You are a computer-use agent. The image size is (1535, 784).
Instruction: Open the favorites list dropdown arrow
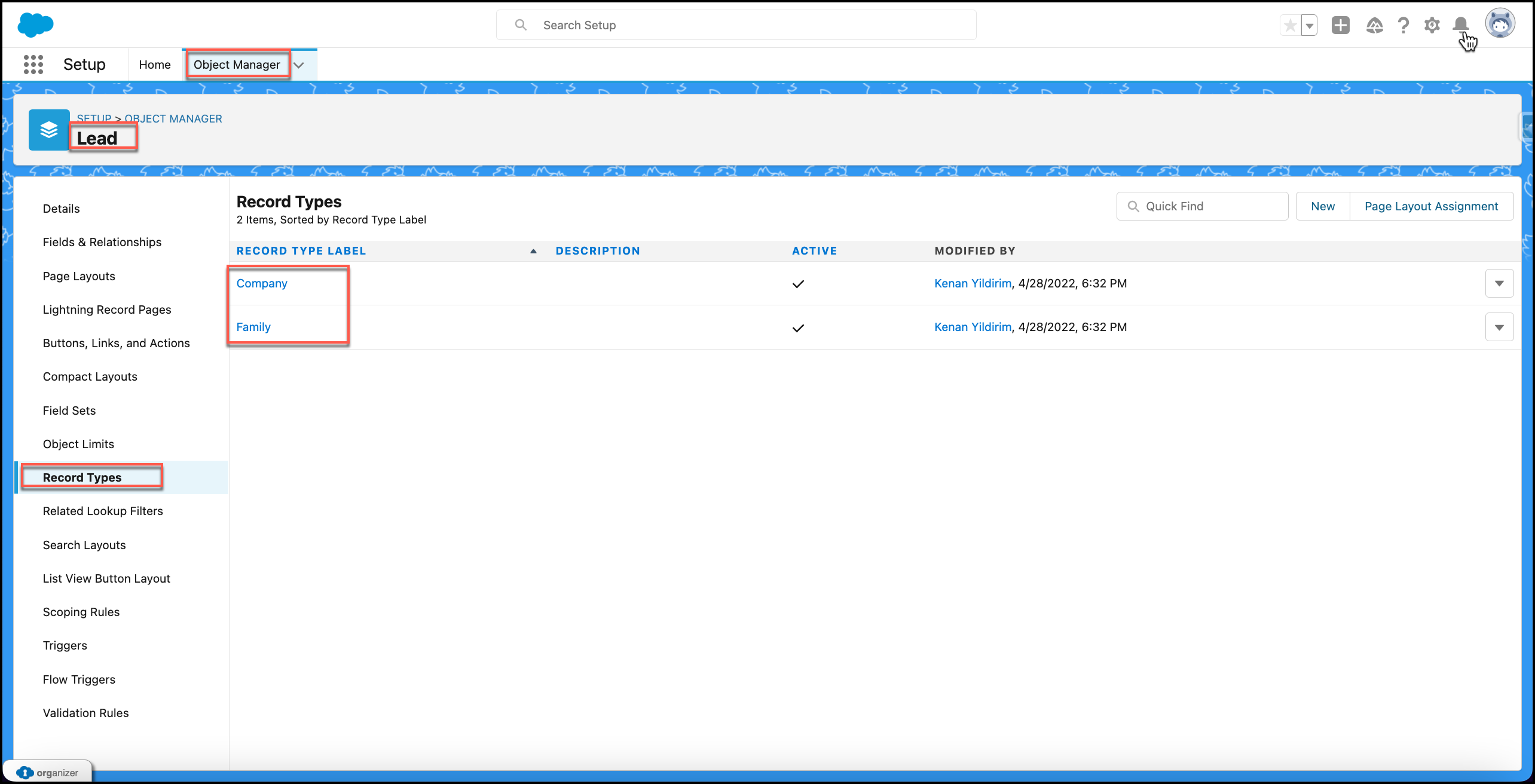[1310, 26]
